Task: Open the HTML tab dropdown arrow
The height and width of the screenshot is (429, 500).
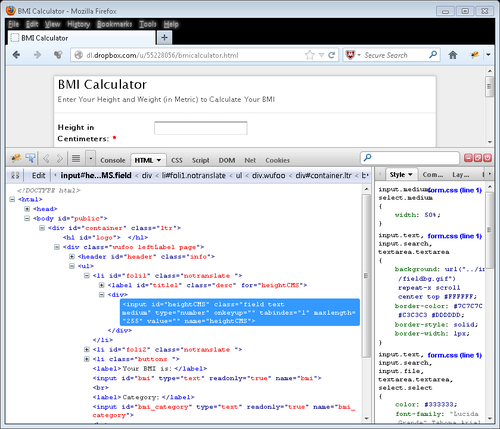Action: click(159, 160)
